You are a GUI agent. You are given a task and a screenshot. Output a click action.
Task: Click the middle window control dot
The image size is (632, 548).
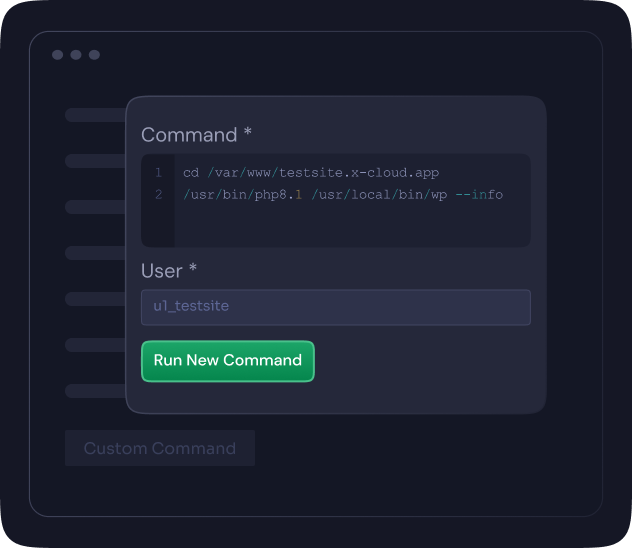[x=76, y=55]
